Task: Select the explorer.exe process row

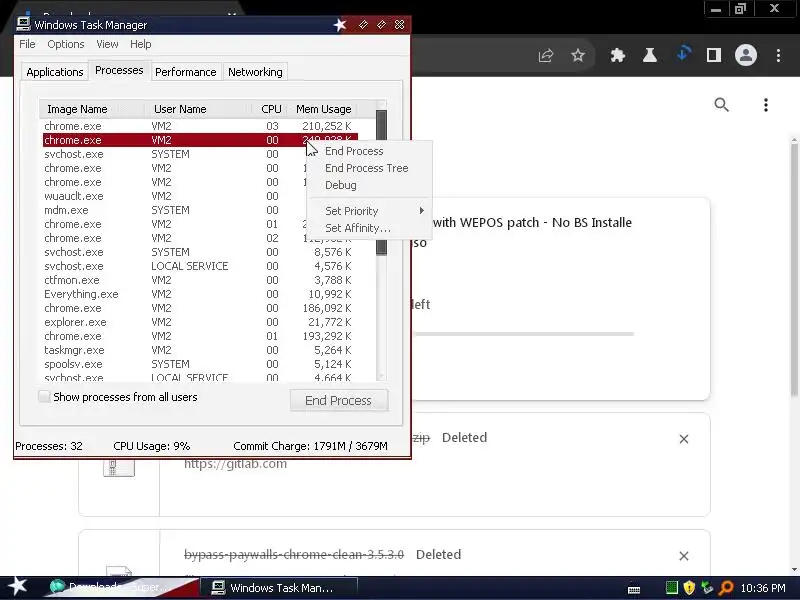Action: click(199, 322)
